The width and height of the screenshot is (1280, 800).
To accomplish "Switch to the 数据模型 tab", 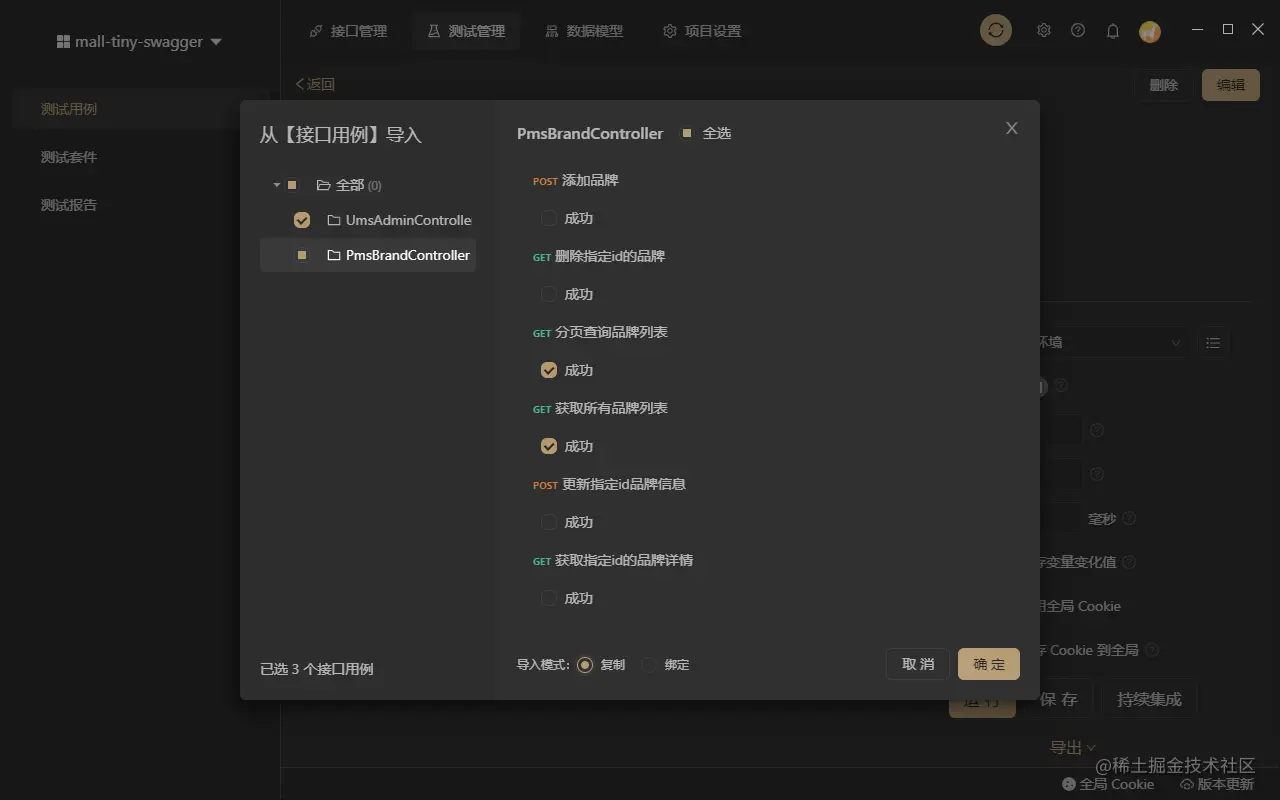I will [x=584, y=31].
